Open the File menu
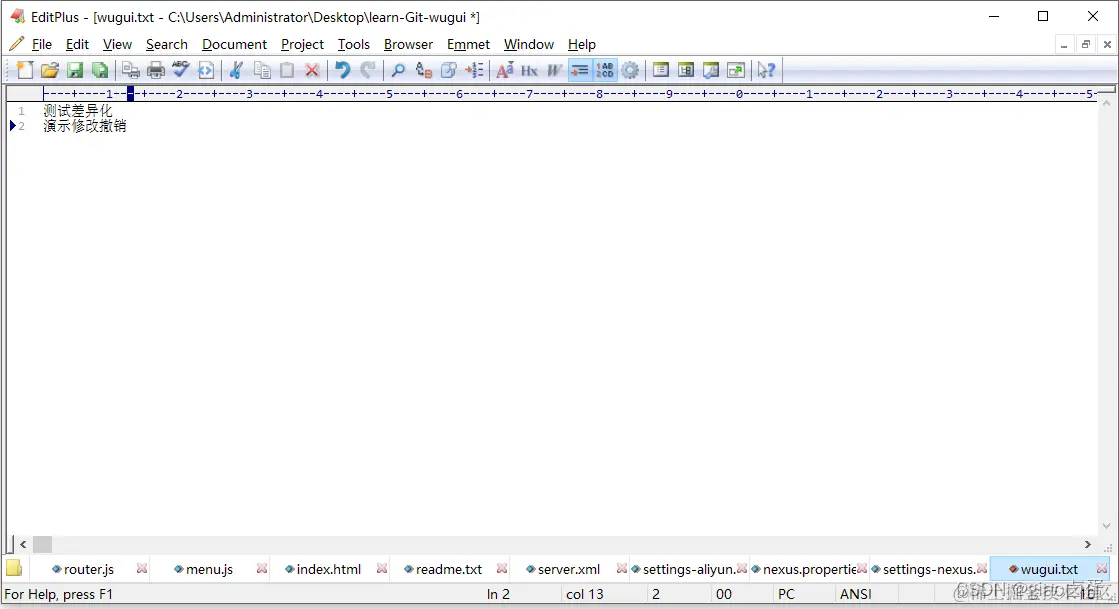 pyautogui.click(x=41, y=44)
